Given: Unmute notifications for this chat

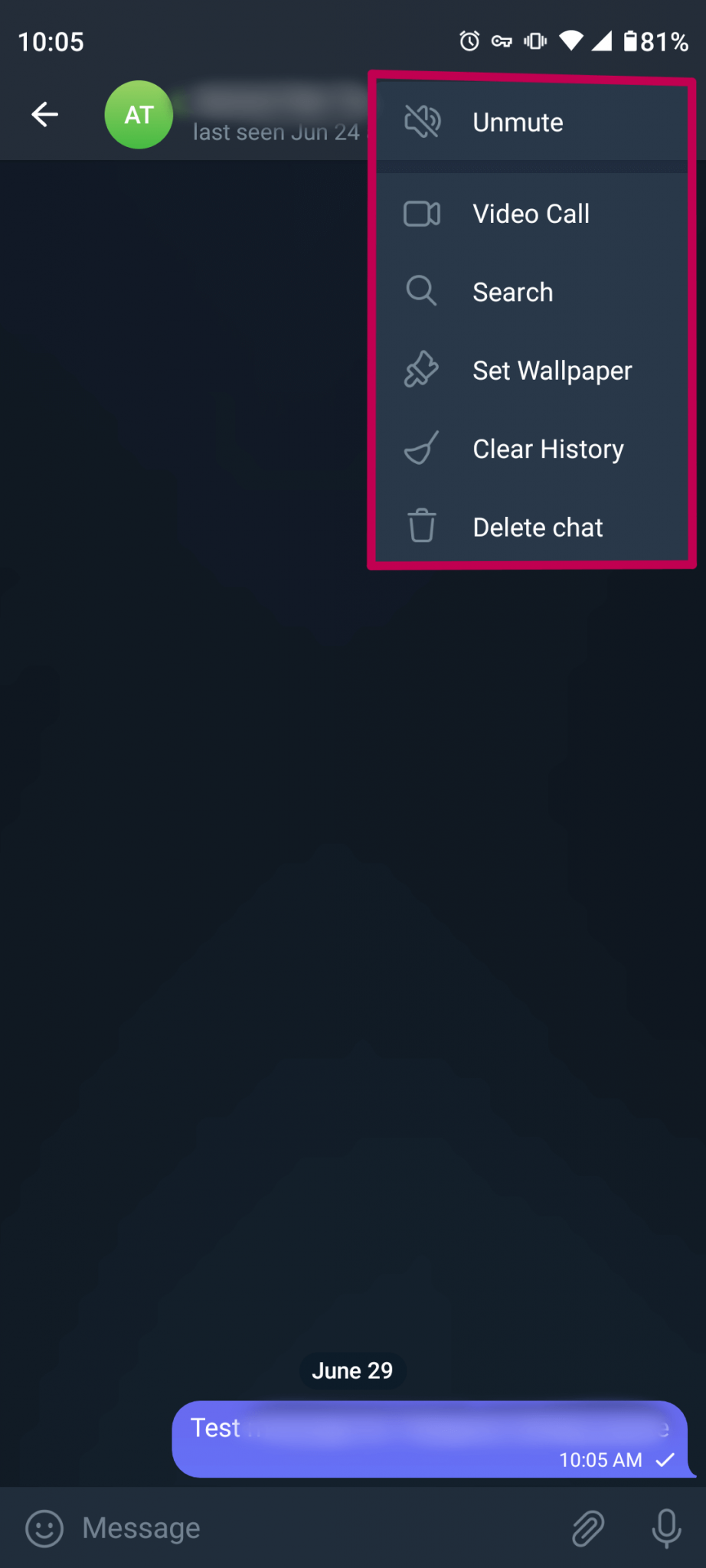Looking at the screenshot, I should click(518, 121).
